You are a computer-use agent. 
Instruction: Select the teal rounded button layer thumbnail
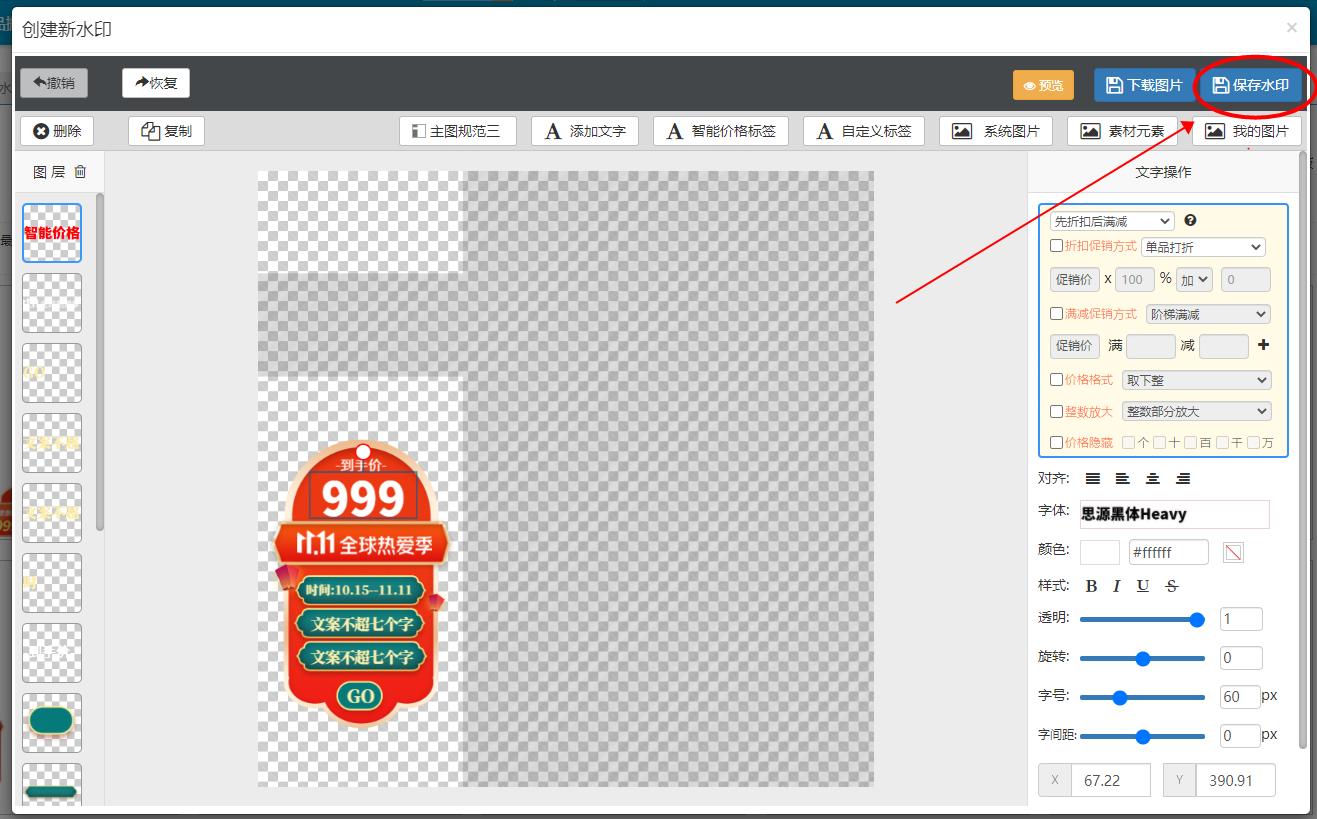(x=52, y=722)
